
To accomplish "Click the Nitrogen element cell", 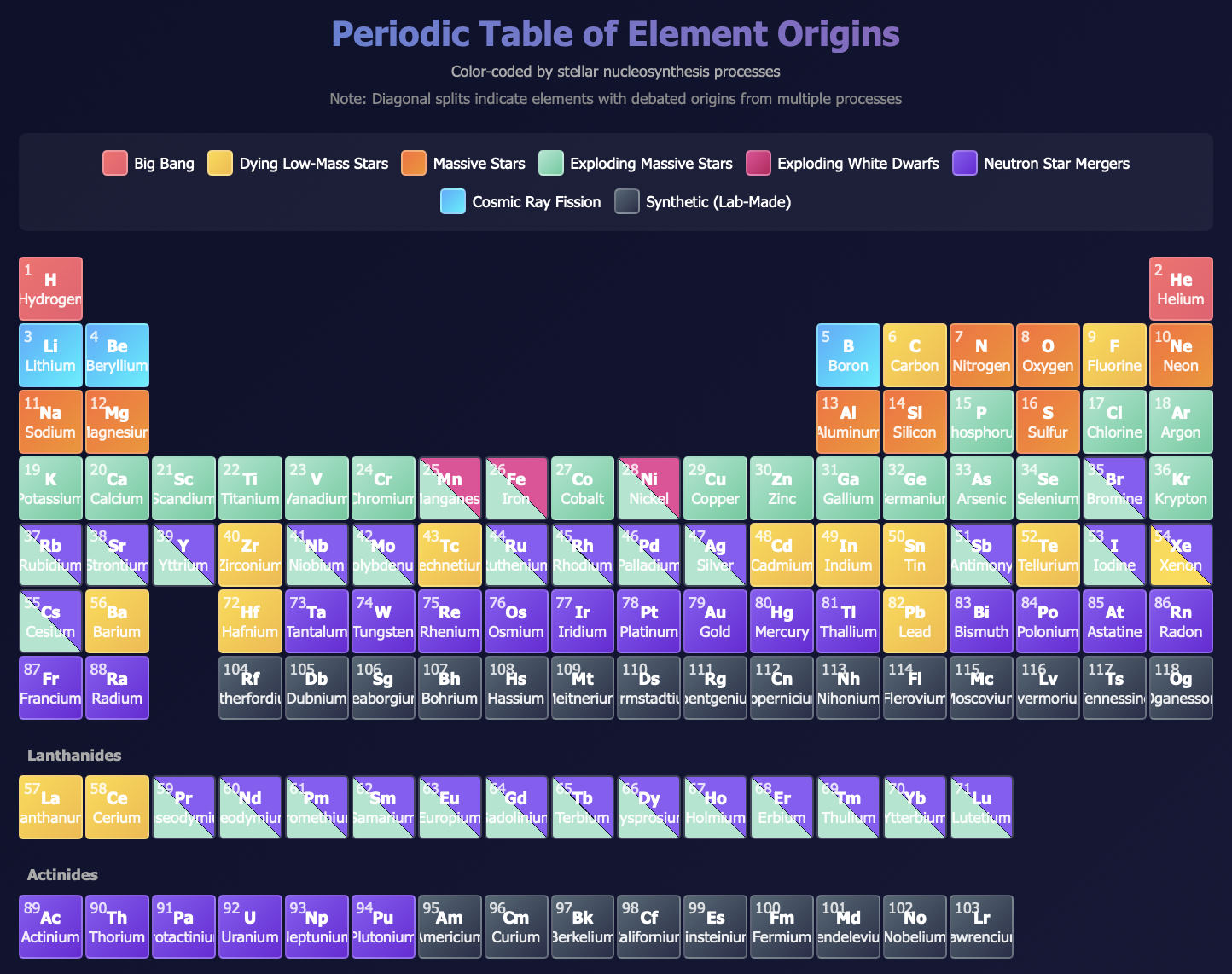I will pos(982,356).
